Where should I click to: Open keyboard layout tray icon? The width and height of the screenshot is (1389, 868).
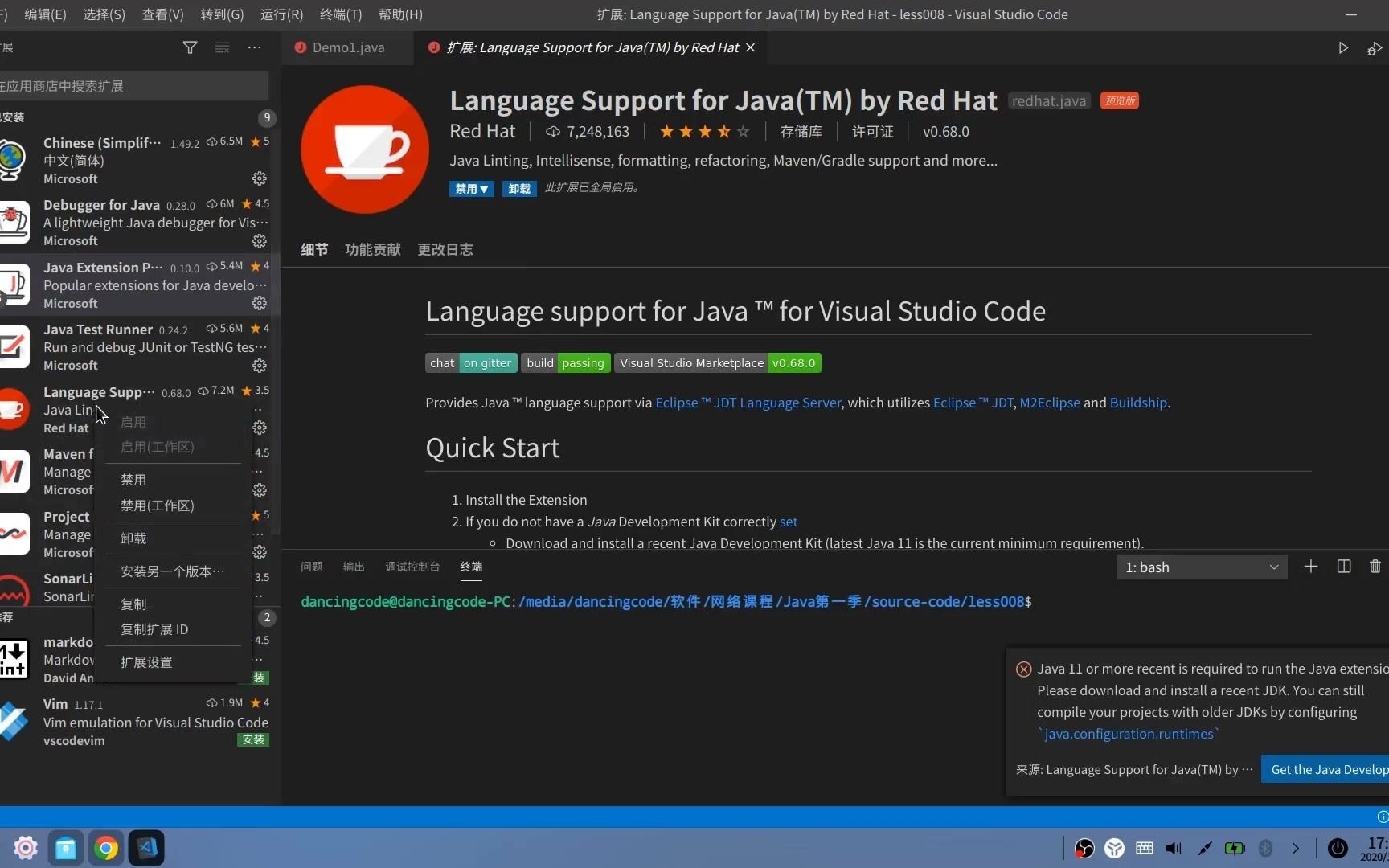[x=1145, y=848]
